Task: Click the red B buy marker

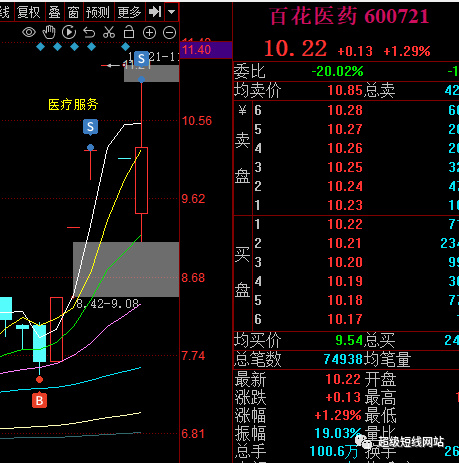Action: pos(39,400)
